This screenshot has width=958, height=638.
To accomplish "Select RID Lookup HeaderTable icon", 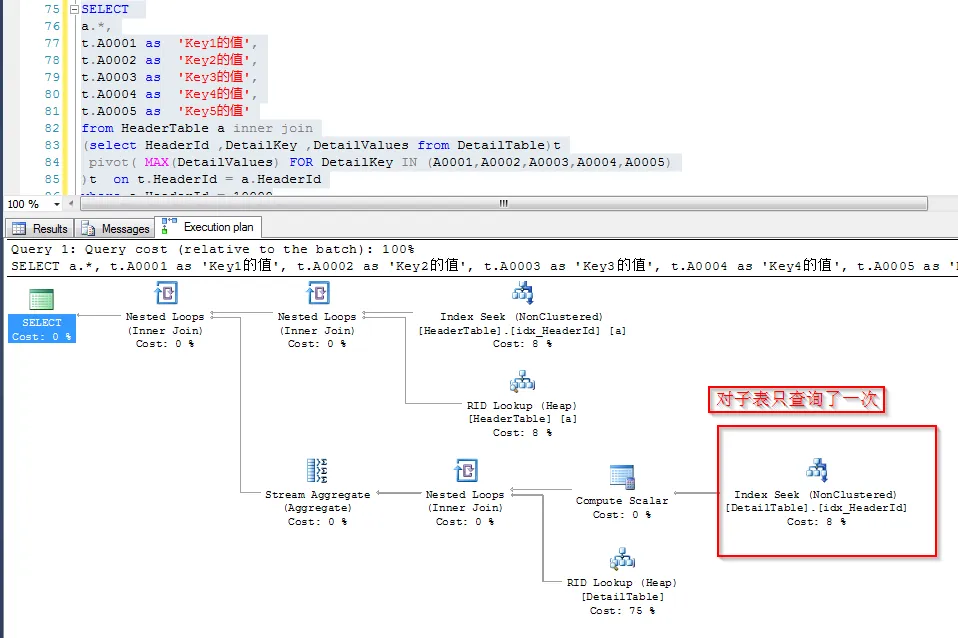I will tap(522, 382).
